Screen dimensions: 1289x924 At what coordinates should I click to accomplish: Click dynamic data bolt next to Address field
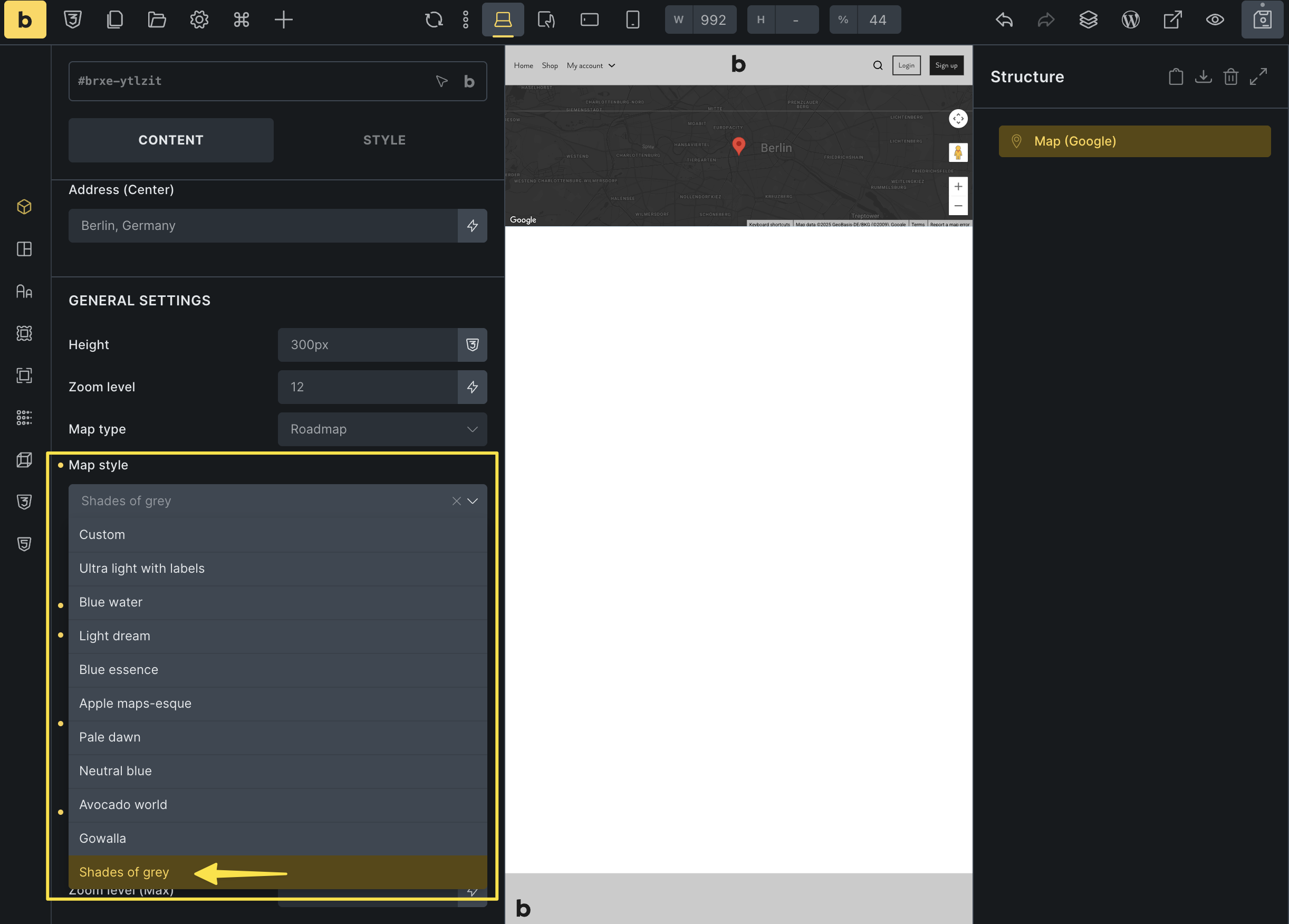pyautogui.click(x=472, y=226)
